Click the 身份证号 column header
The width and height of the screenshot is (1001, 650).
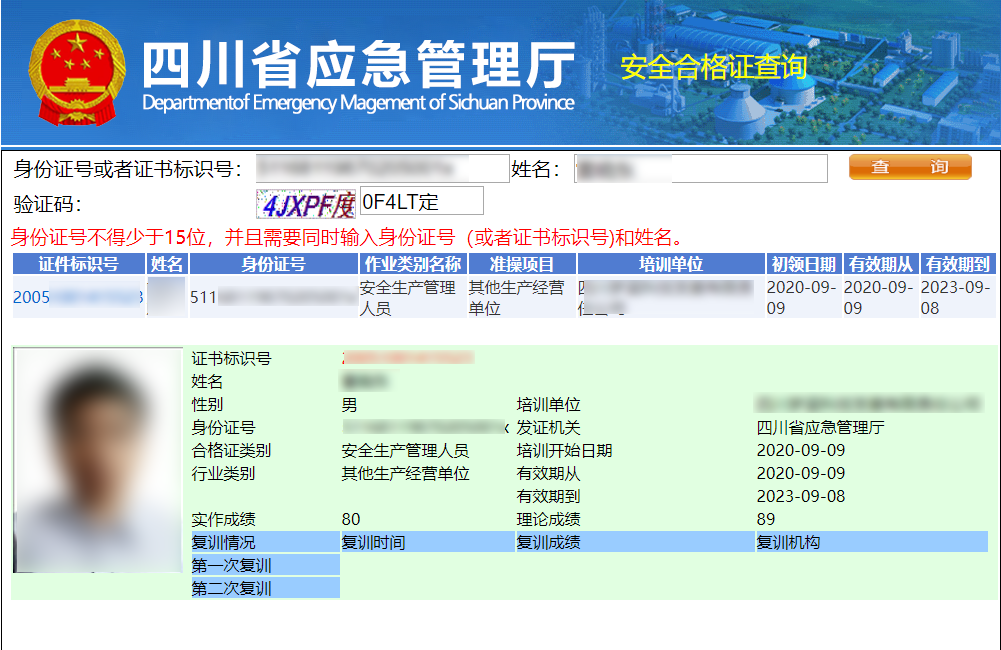[x=273, y=264]
